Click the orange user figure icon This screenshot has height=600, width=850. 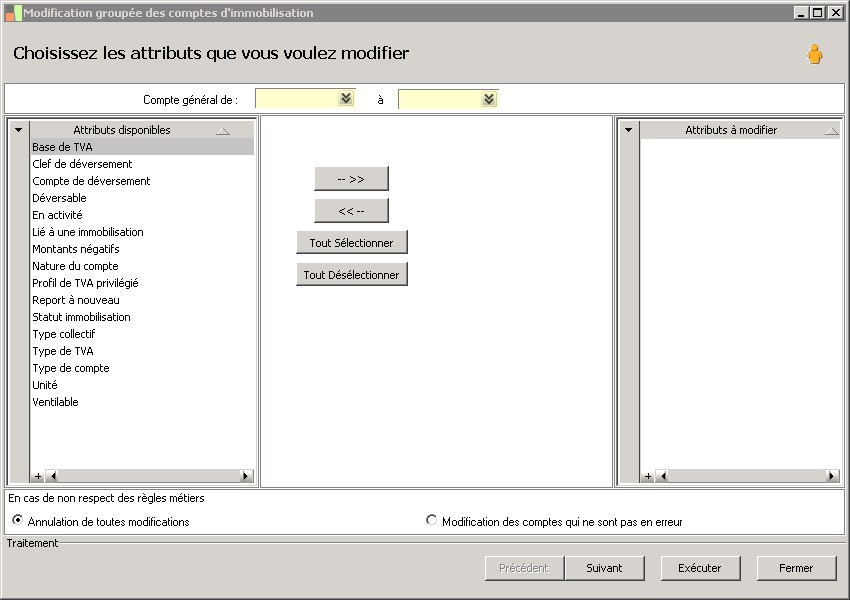coord(814,54)
